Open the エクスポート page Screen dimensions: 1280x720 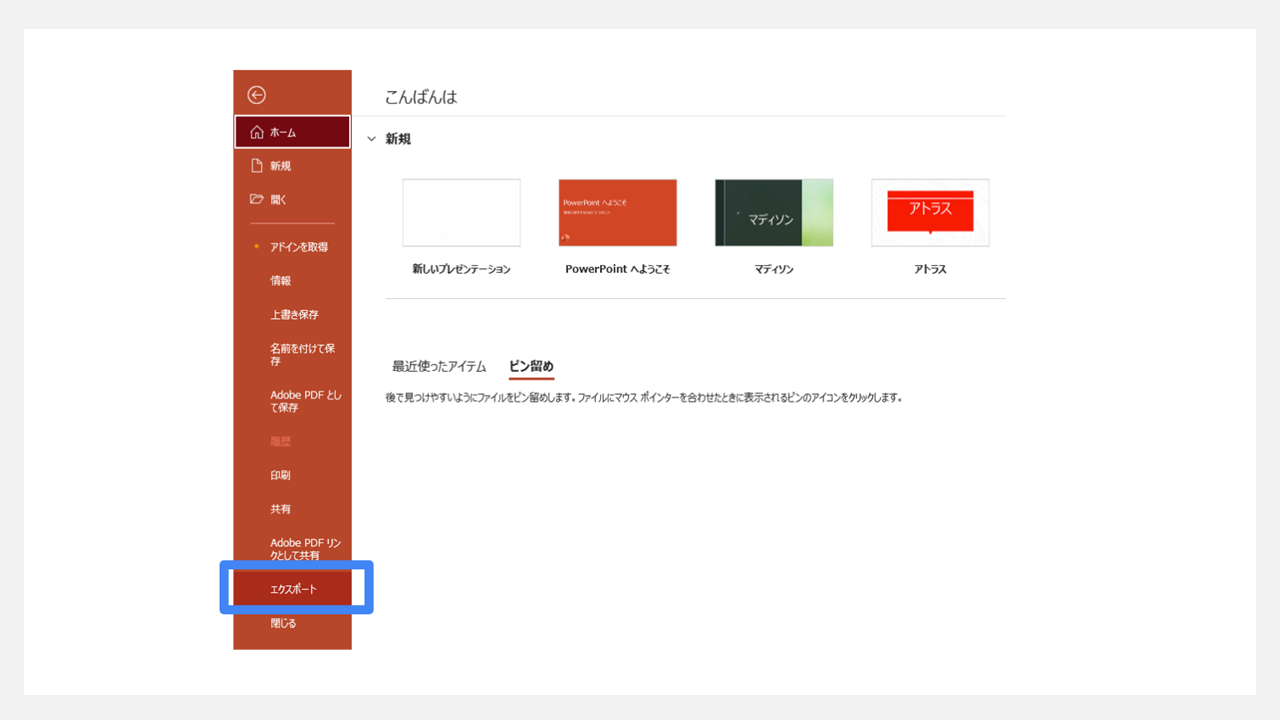click(x=292, y=589)
